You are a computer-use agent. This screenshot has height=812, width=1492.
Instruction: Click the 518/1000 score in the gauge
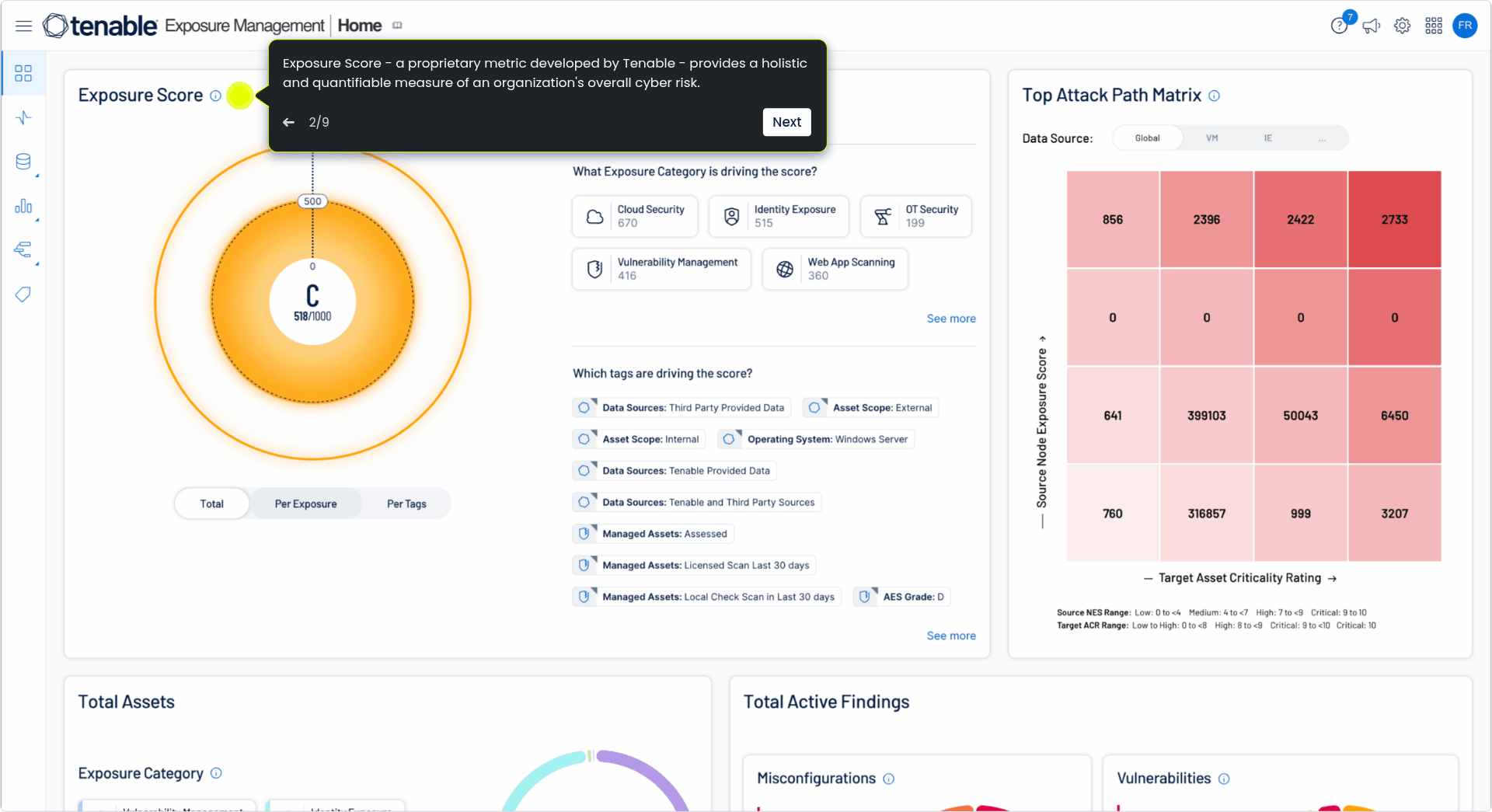312,316
